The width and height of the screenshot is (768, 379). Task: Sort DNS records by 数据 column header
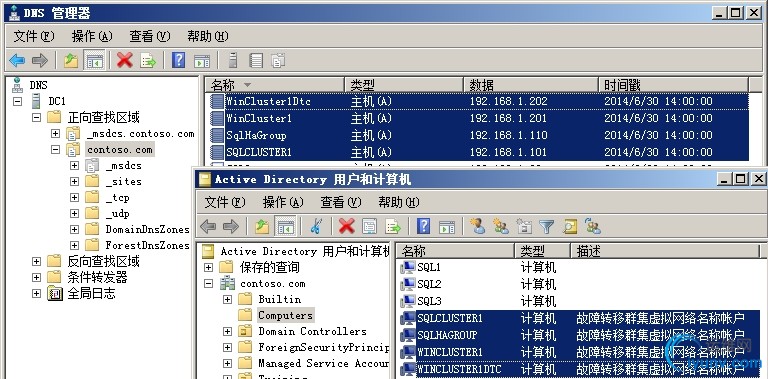tap(531, 85)
